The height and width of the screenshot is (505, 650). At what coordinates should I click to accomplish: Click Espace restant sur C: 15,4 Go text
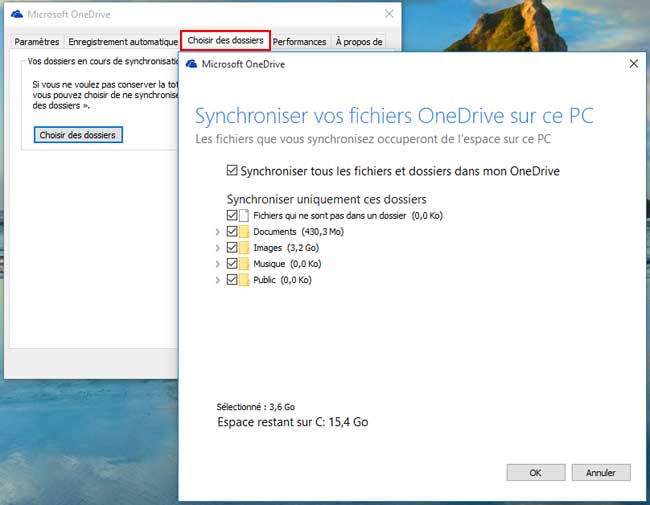(x=293, y=422)
